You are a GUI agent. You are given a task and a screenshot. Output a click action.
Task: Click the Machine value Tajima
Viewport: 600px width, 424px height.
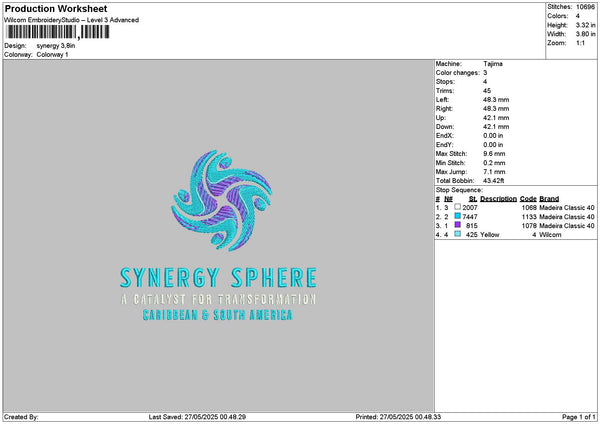pyautogui.click(x=493, y=64)
